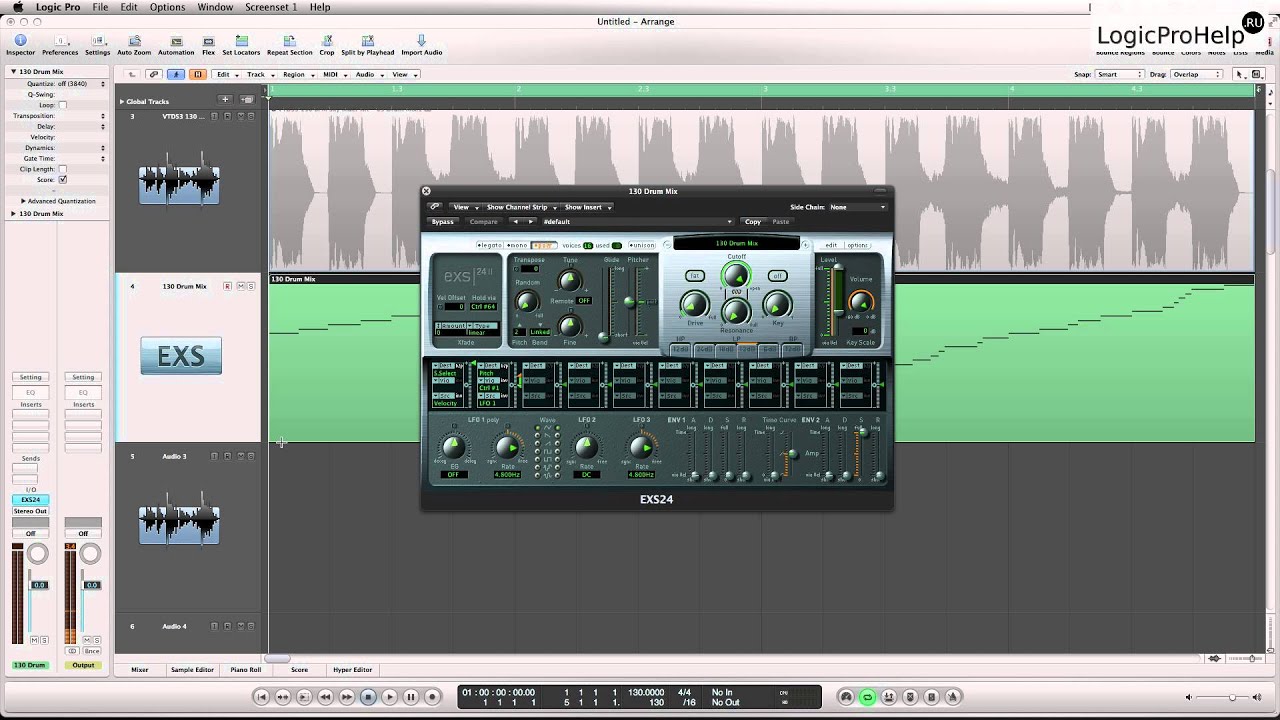The height and width of the screenshot is (720, 1280).
Task: Mute the 130 Drum channel strip
Action: (x=34, y=639)
